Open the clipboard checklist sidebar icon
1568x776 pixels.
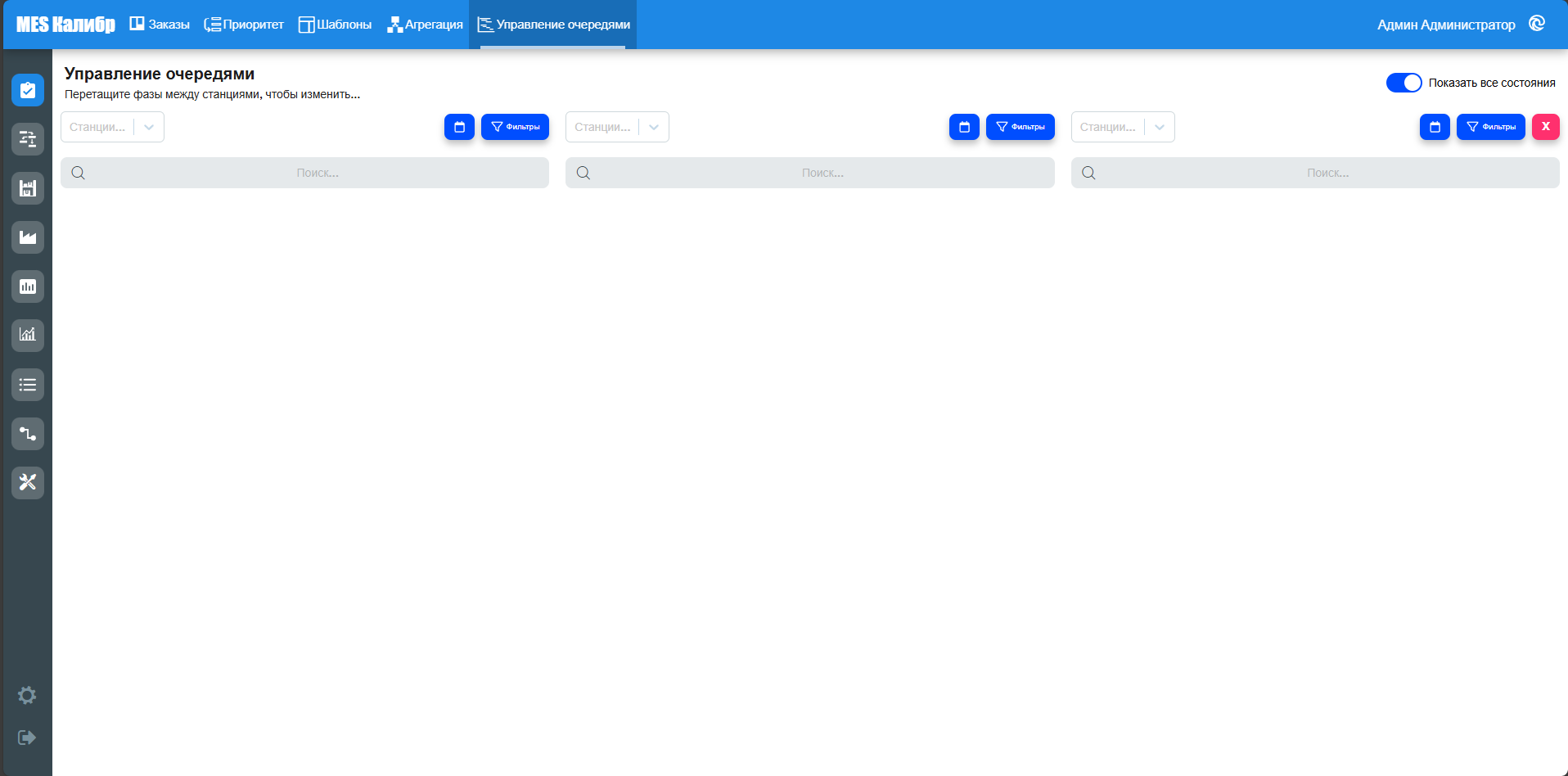28,90
